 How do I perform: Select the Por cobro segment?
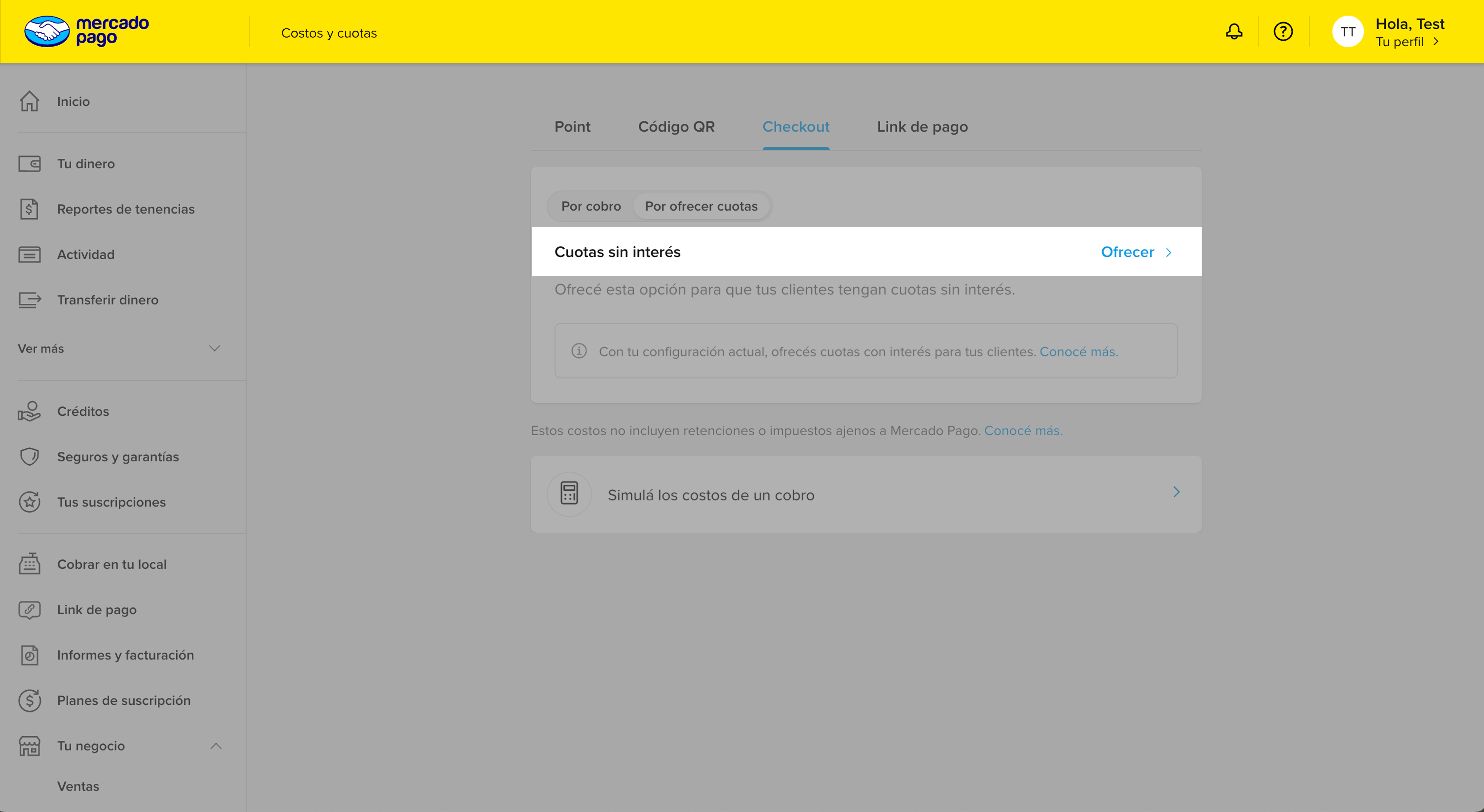[x=591, y=206]
